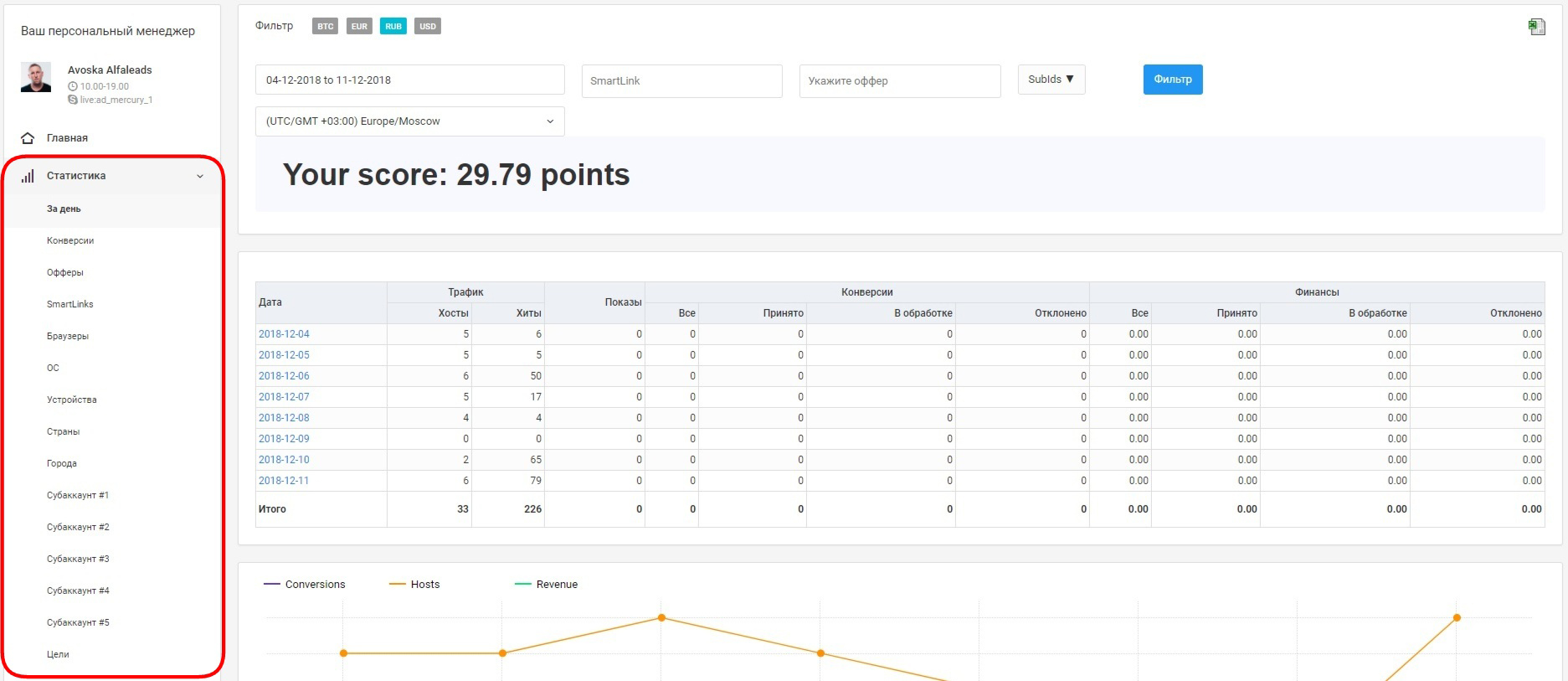Image resolution: width=1568 pixels, height=681 pixels.
Task: Open the Устройства menu item
Action: point(72,400)
